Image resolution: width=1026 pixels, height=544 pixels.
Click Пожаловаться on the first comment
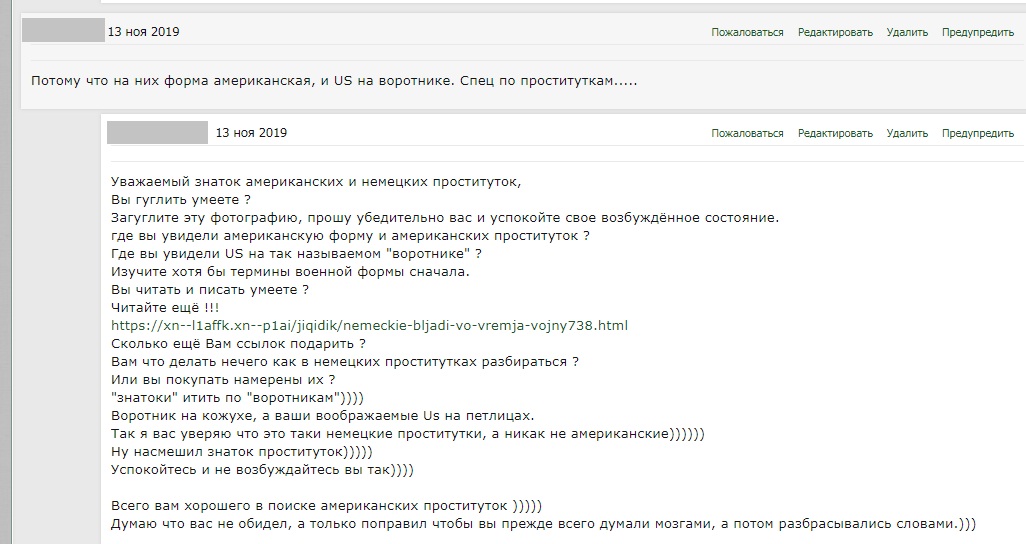coord(747,32)
